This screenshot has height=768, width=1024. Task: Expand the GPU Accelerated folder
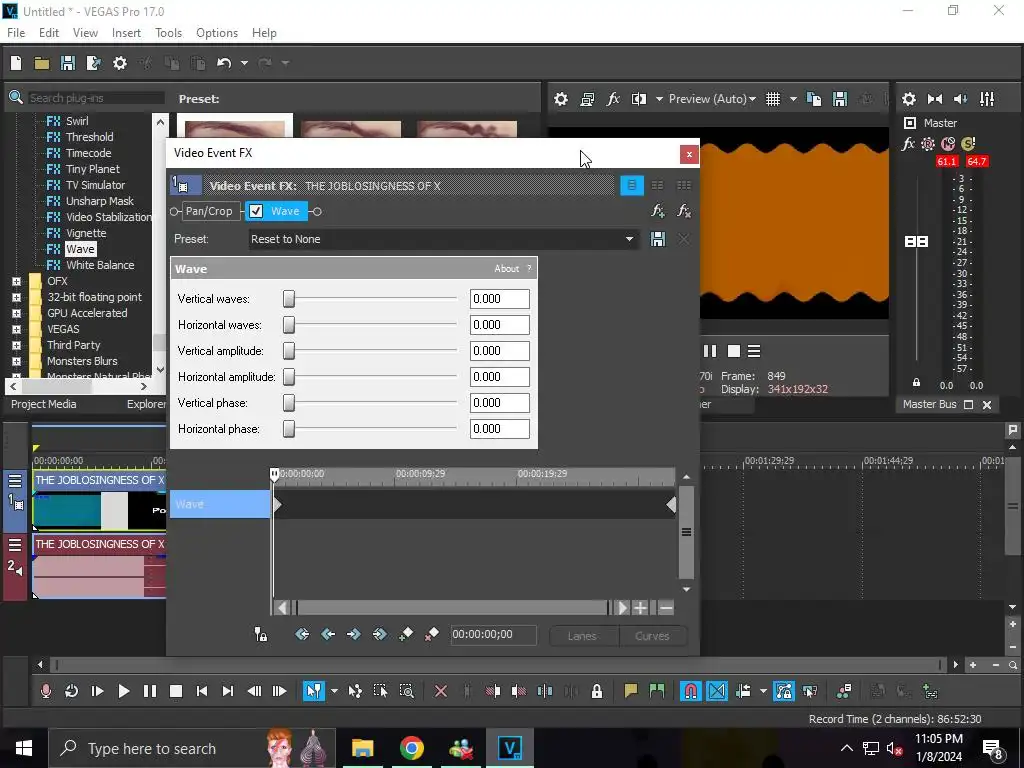point(16,313)
